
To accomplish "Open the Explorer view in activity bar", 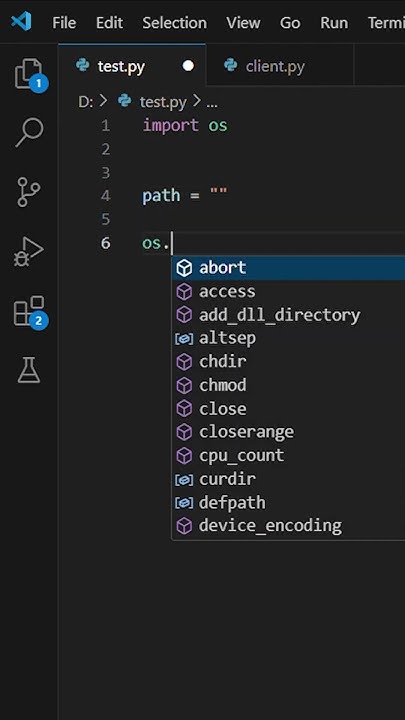I will pos(28,73).
